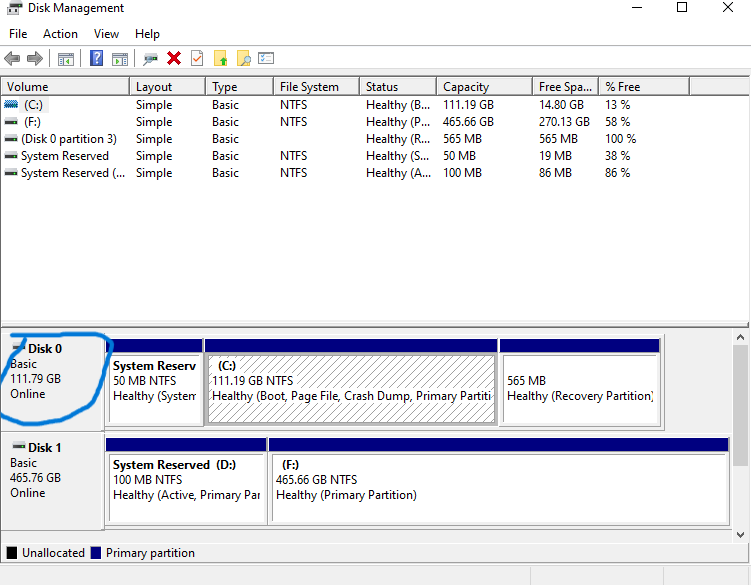This screenshot has height=585, width=751.
Task: Select the (Disk 0 partition 3) row
Action: click(345, 139)
